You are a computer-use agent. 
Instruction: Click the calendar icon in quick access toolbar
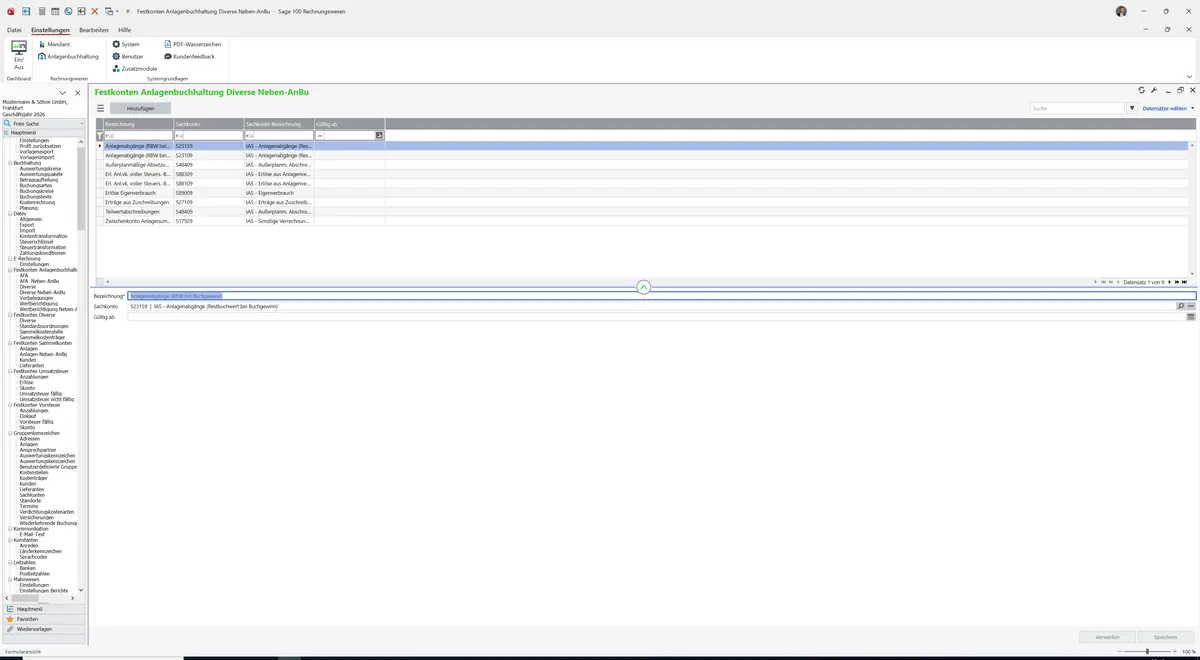(x=54, y=11)
